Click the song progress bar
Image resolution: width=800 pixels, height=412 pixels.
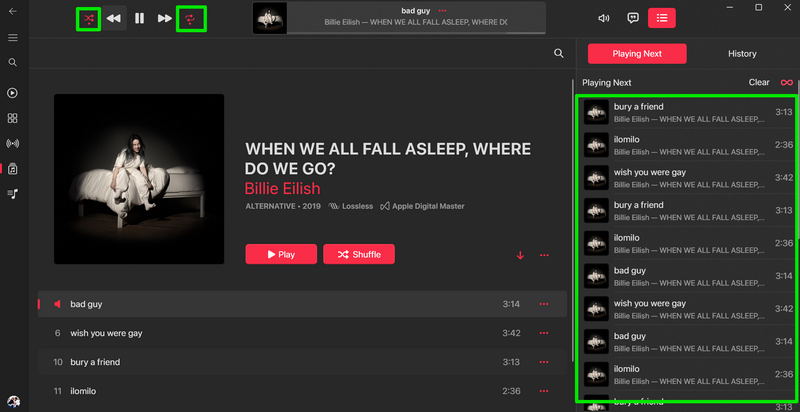[x=416, y=33]
